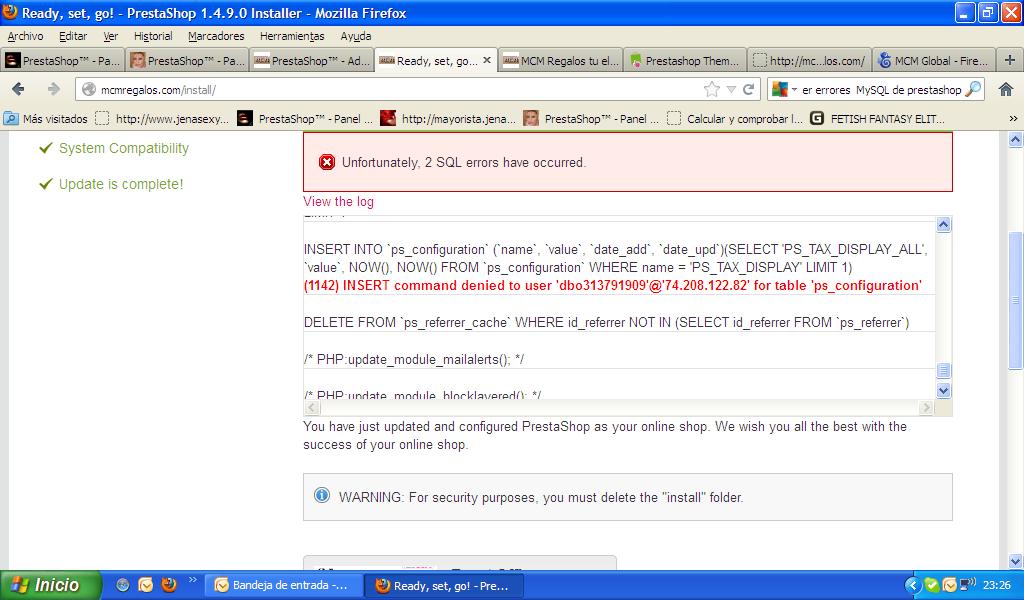Reload the page using refresh icon
The image size is (1024, 600).
point(748,89)
